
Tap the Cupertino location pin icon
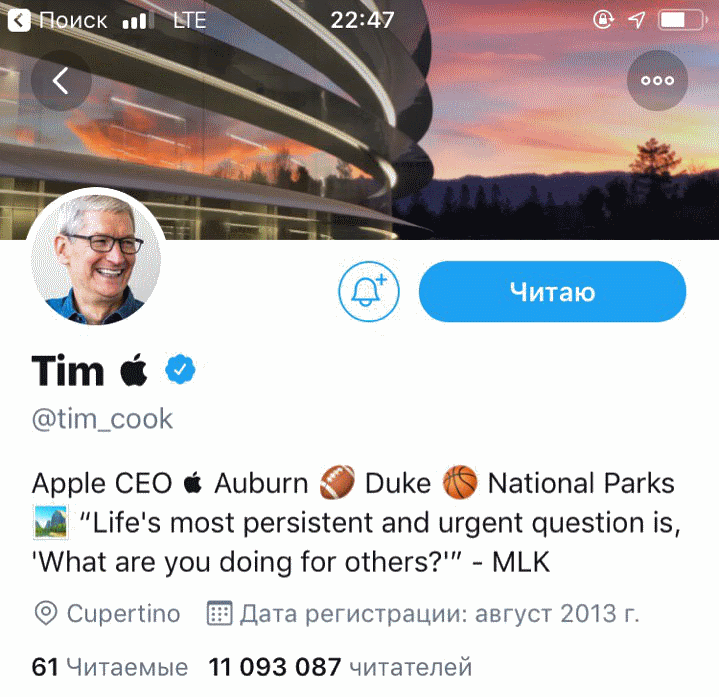45,613
